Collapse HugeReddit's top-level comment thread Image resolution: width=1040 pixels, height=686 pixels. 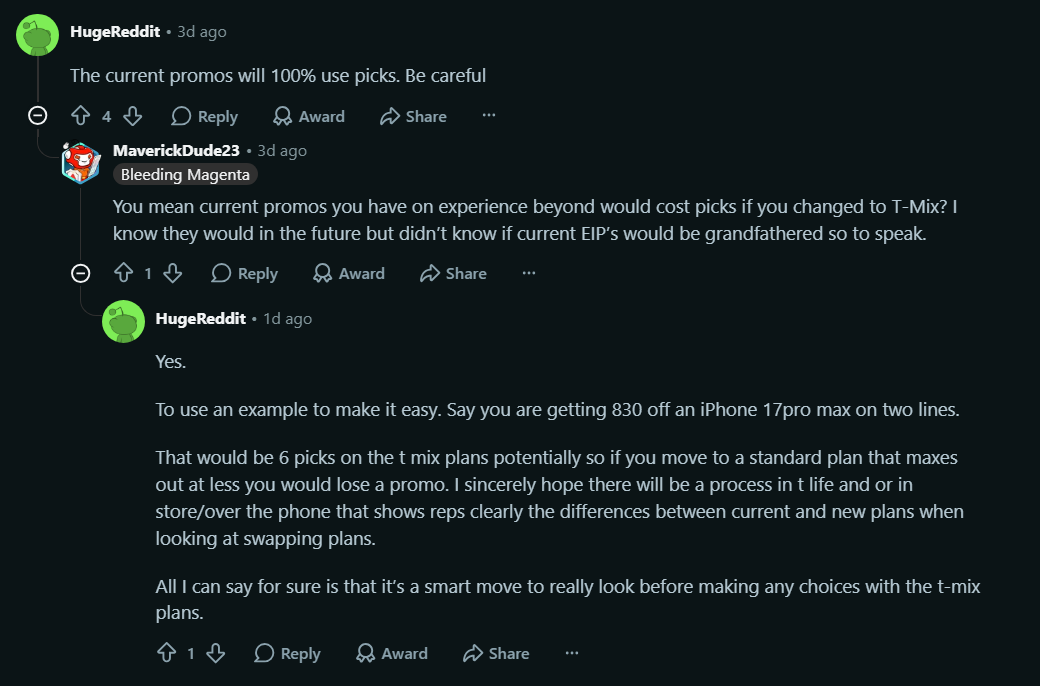point(38,116)
